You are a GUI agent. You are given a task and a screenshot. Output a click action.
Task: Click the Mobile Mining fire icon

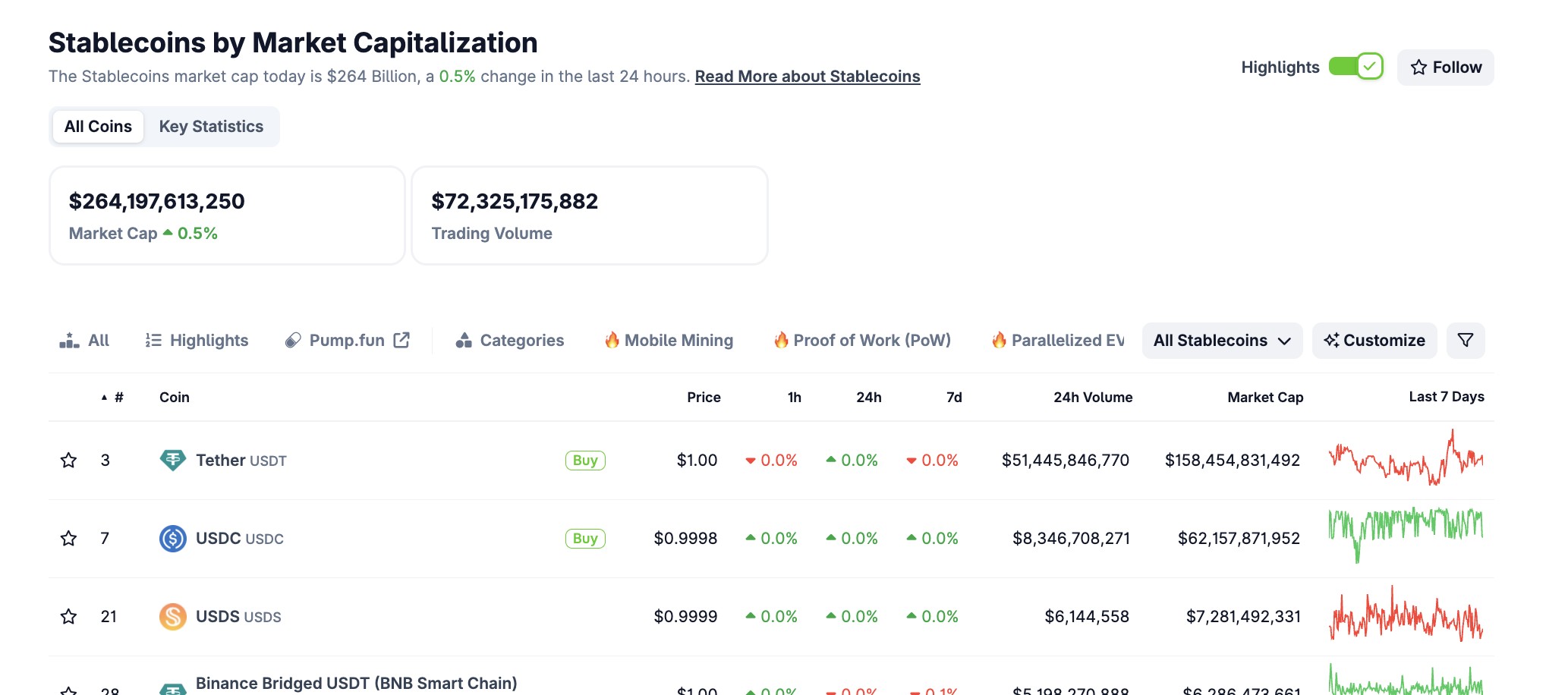coord(612,339)
